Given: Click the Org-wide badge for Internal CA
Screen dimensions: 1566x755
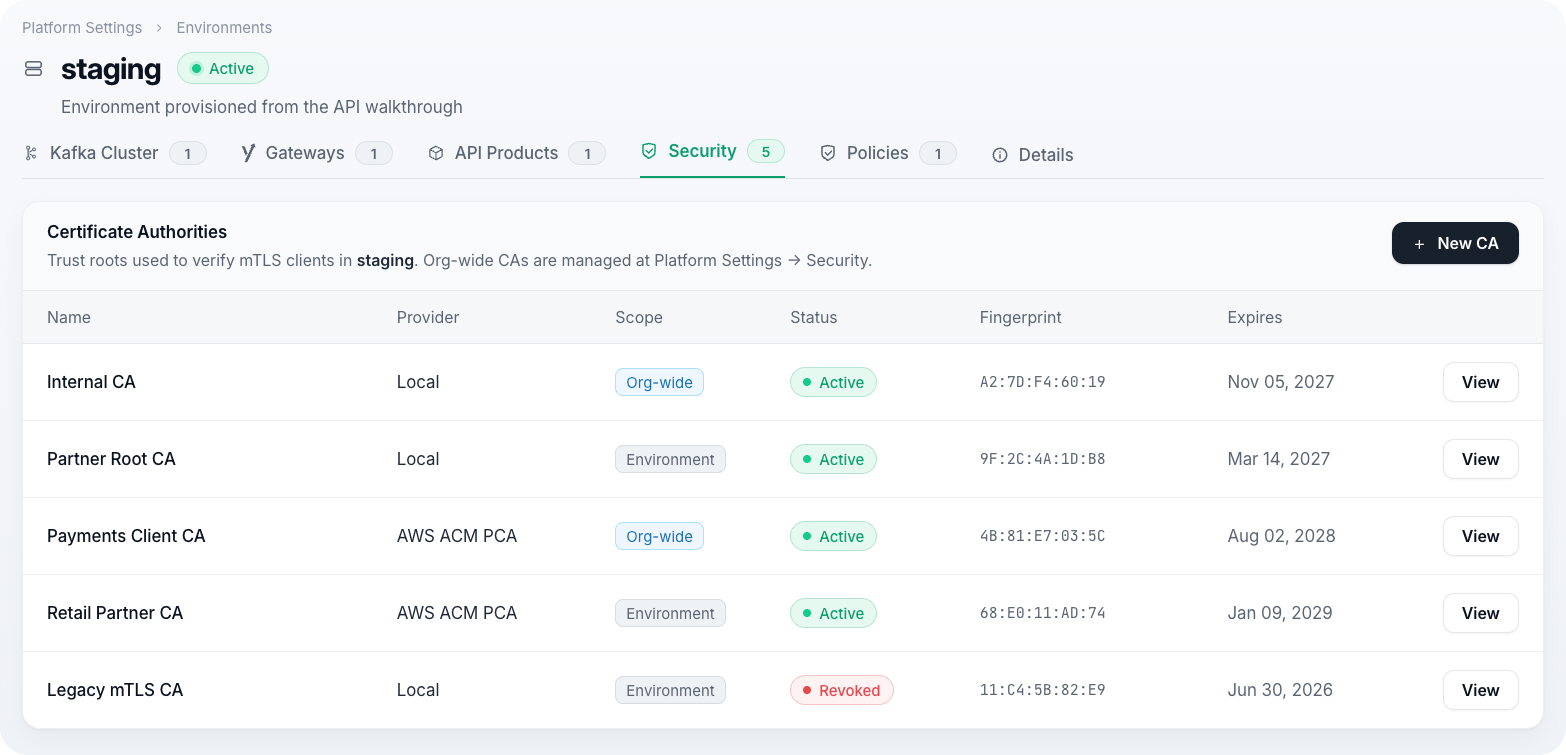Looking at the screenshot, I should [659, 382].
